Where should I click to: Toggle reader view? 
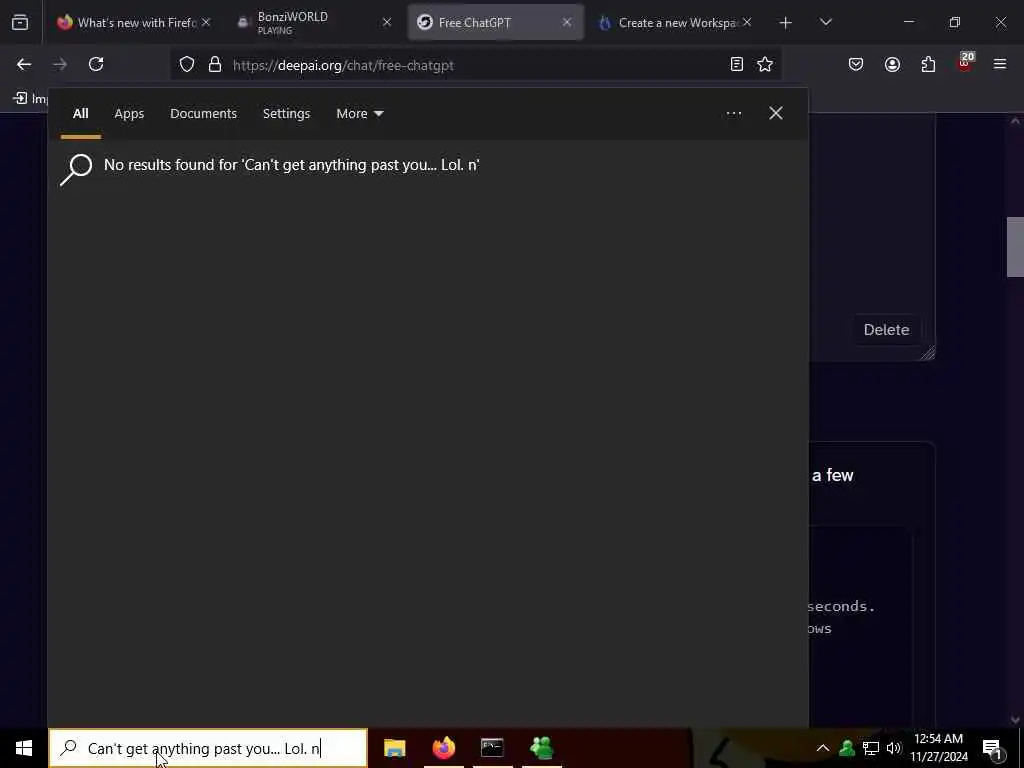(x=737, y=65)
